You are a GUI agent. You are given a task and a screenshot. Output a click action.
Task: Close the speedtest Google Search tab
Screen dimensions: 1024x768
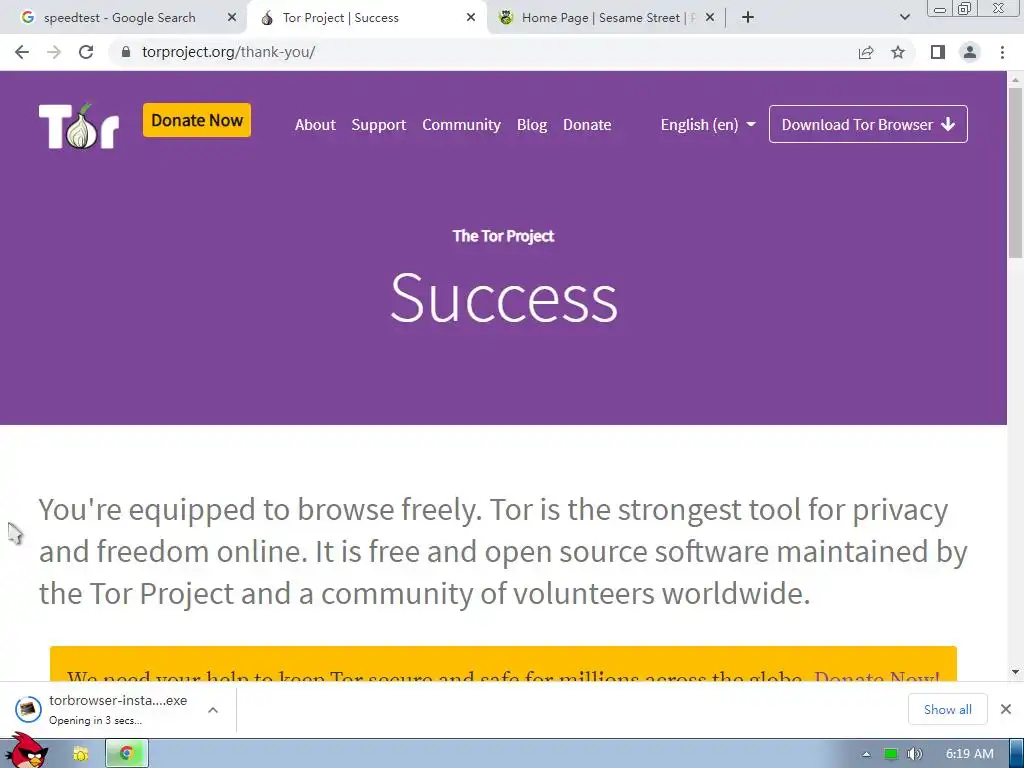232,18
